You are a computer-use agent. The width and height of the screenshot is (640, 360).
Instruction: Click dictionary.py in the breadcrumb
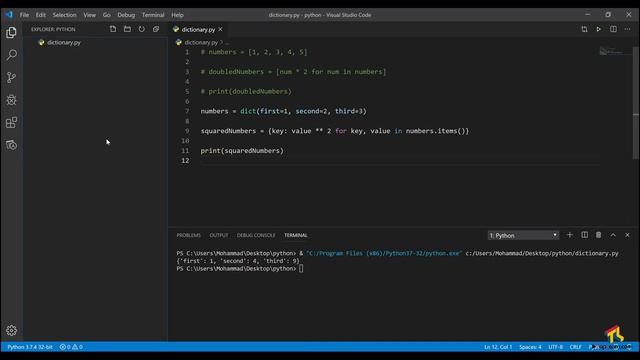(x=201, y=42)
